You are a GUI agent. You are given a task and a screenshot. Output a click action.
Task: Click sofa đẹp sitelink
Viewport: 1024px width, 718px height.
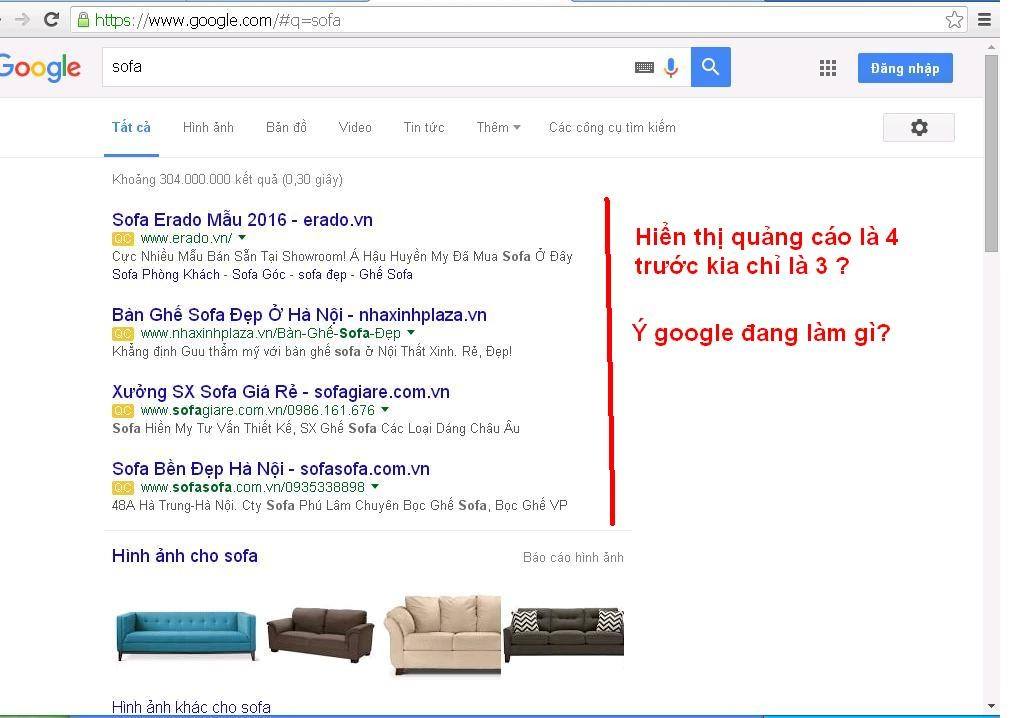[x=323, y=274]
